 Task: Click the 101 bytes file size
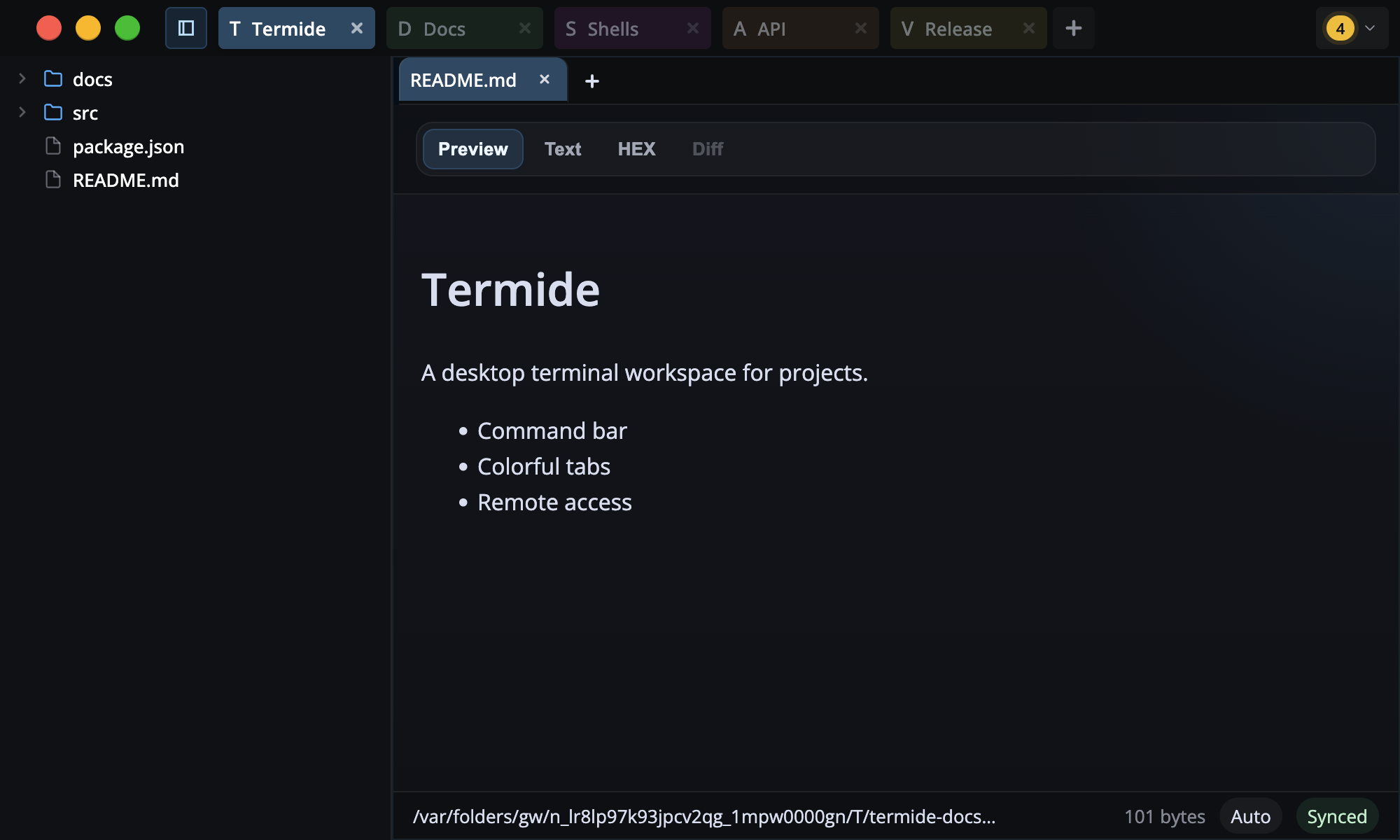point(1165,816)
